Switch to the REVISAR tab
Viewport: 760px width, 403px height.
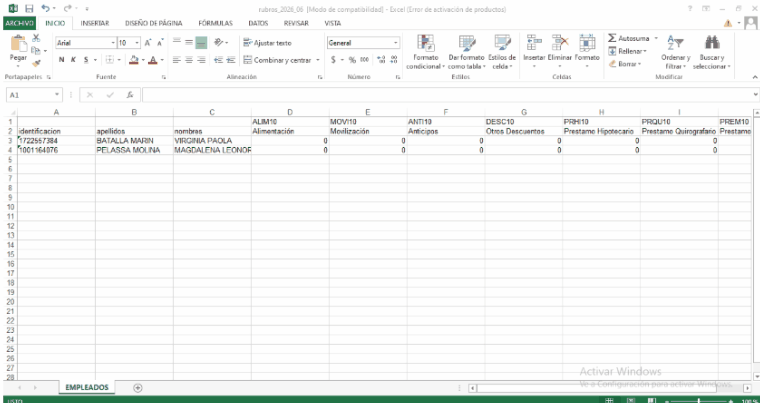296,23
